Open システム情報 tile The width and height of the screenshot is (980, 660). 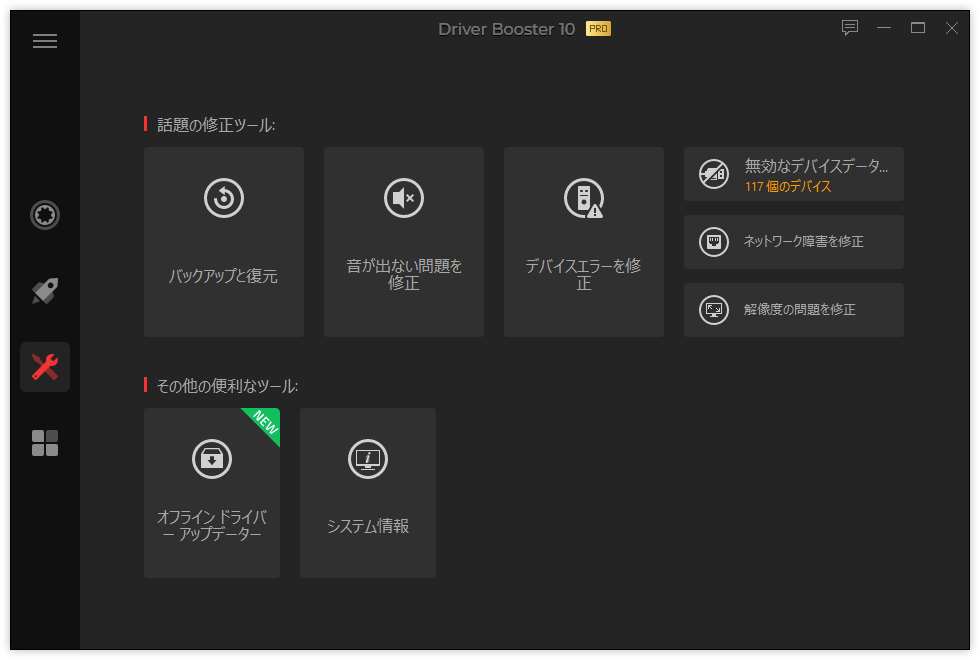click(x=368, y=493)
